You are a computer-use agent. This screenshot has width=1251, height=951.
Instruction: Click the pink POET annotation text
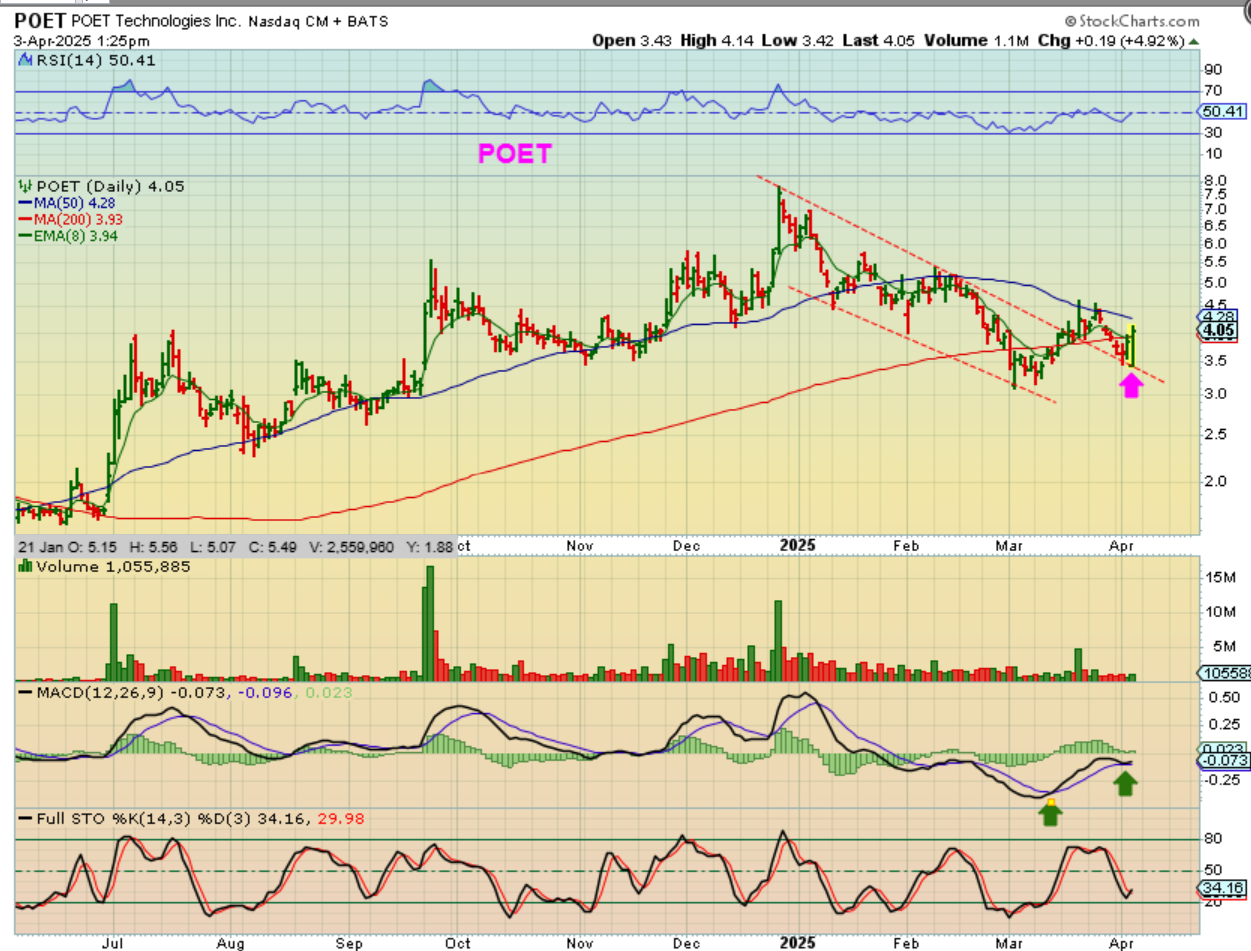tap(515, 153)
